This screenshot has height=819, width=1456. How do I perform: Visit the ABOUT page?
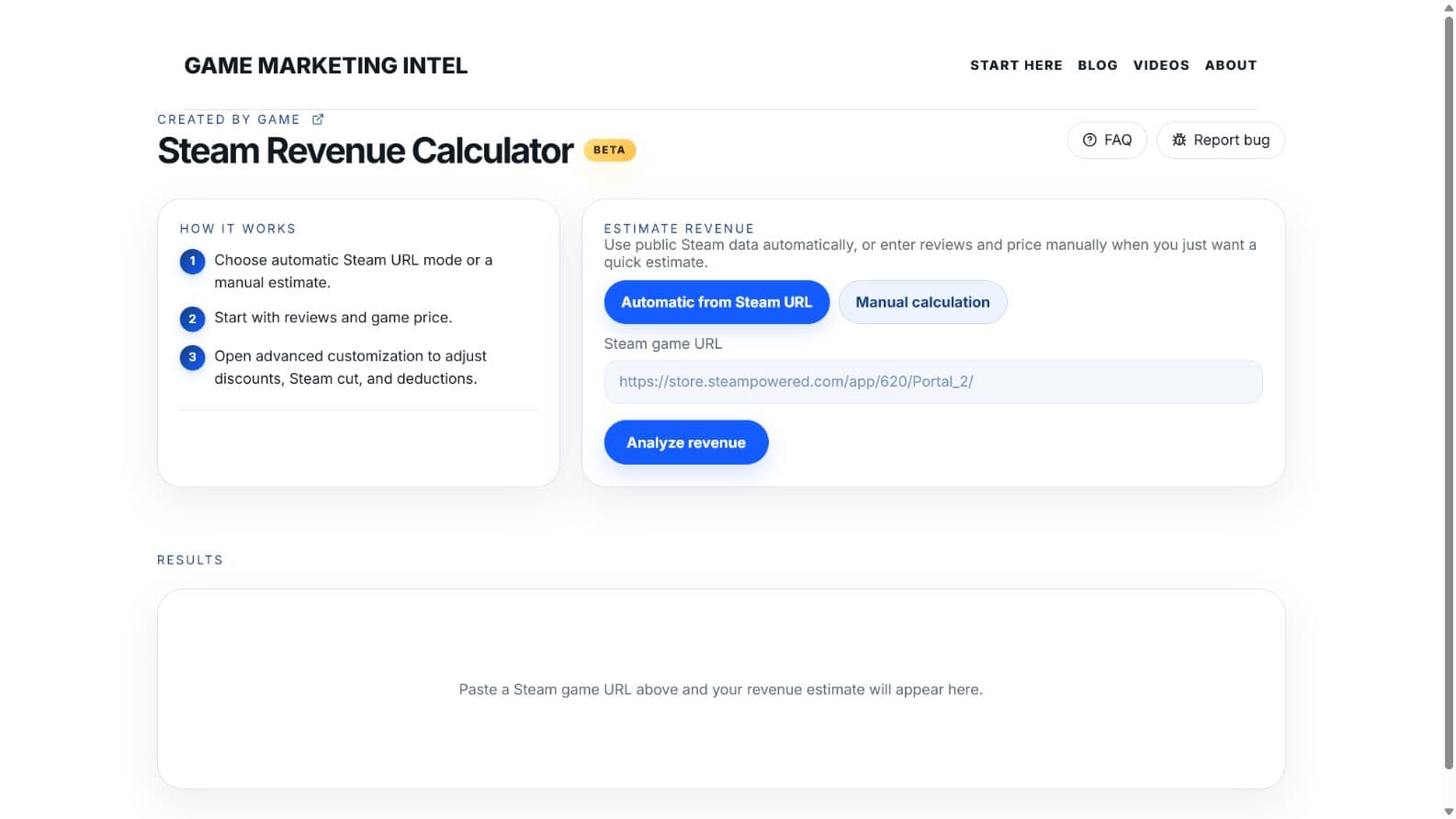1231,65
